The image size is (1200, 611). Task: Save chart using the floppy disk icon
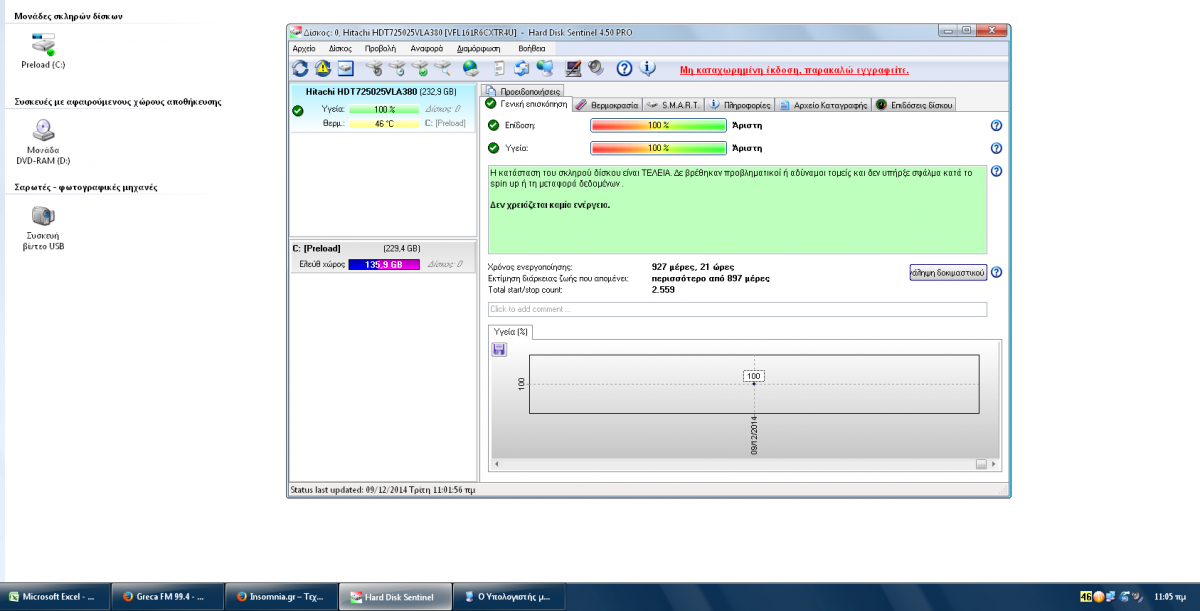(x=500, y=349)
